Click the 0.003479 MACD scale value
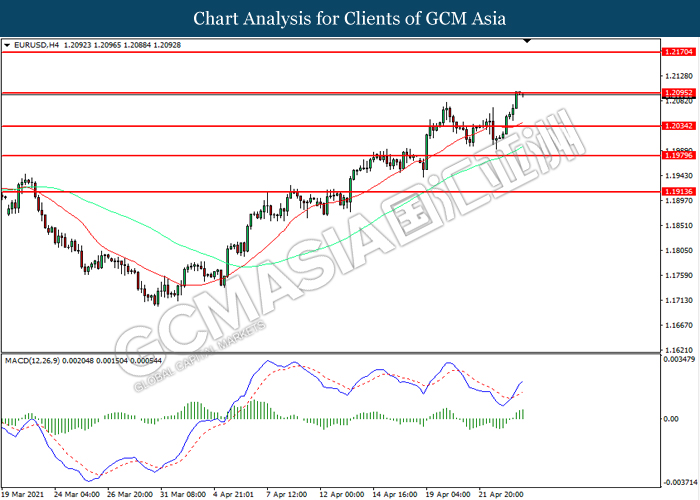 (679, 359)
